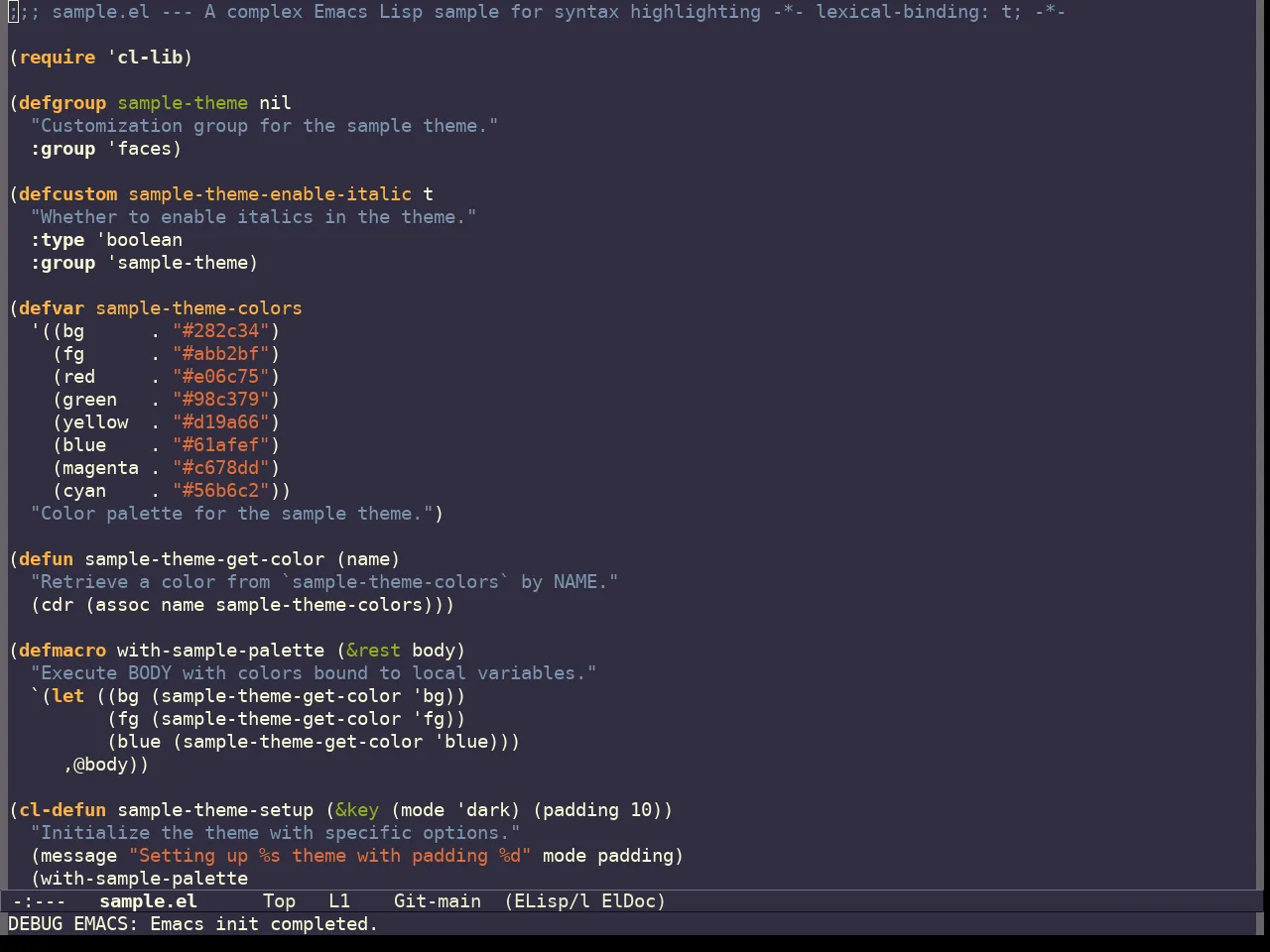Click ELisp/l major mode indicator
The width and height of the screenshot is (1270, 952).
(552, 901)
